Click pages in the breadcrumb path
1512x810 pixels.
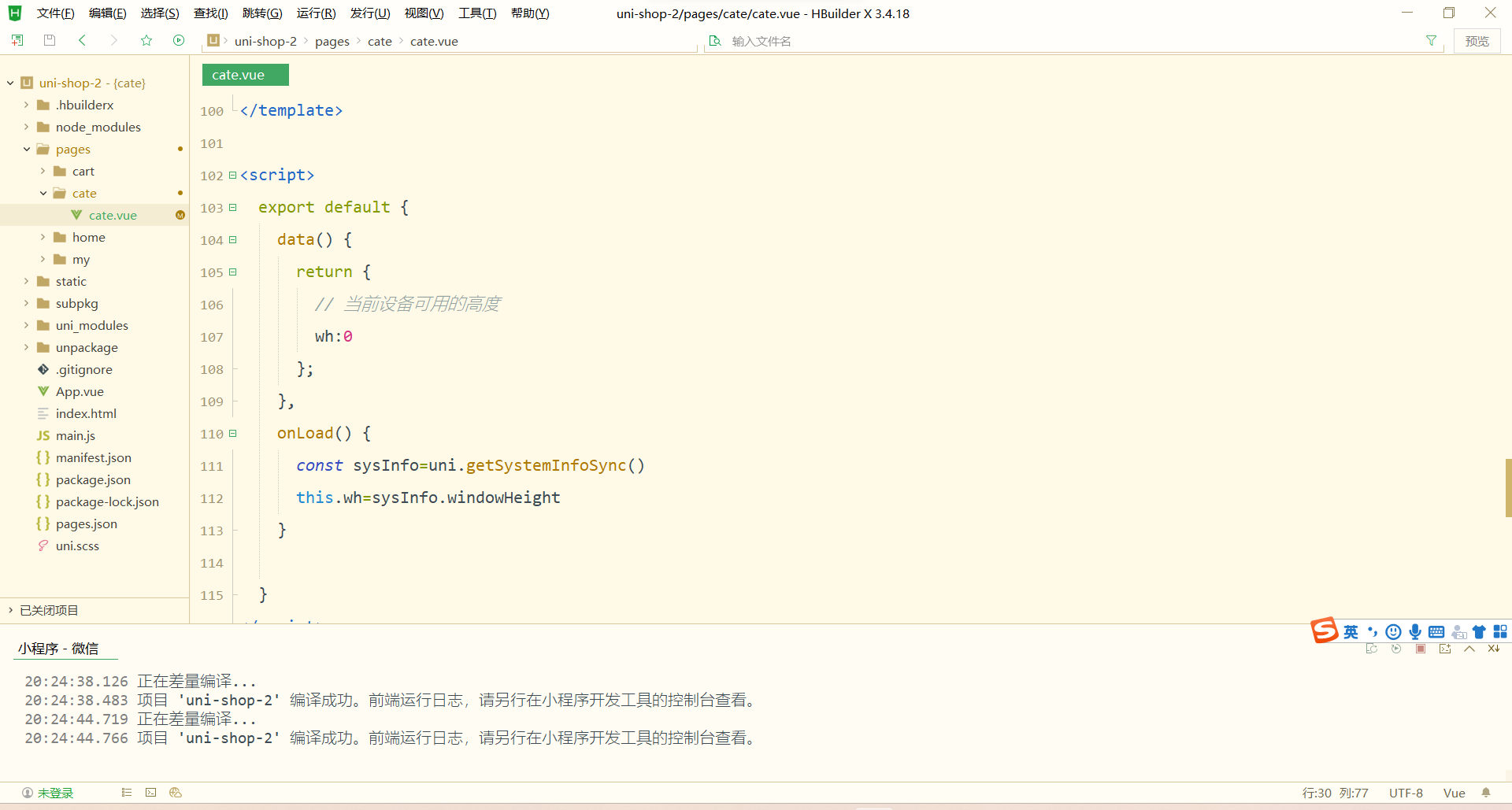[x=332, y=41]
